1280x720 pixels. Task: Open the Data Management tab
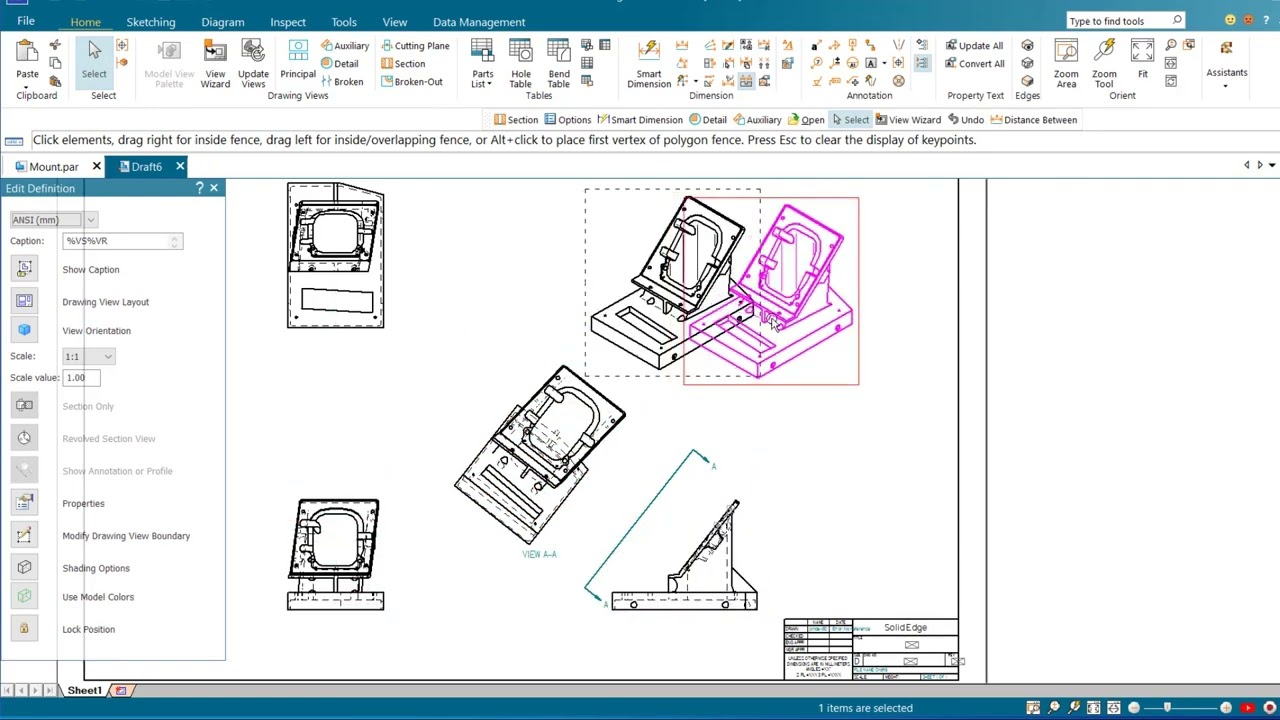click(x=479, y=22)
